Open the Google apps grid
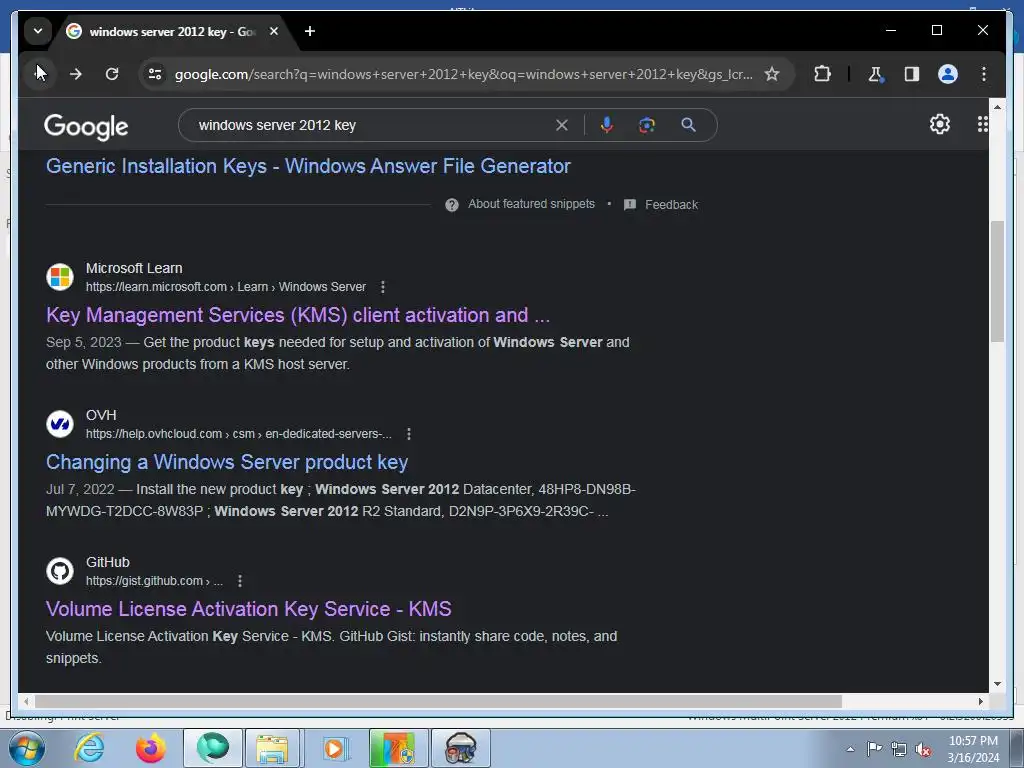Viewport: 1024px width, 768px height. tap(982, 124)
